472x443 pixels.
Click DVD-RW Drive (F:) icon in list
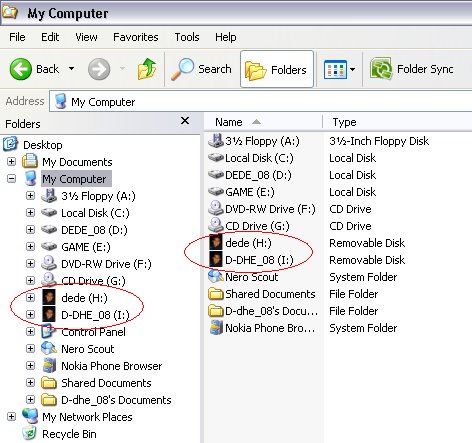click(216, 208)
